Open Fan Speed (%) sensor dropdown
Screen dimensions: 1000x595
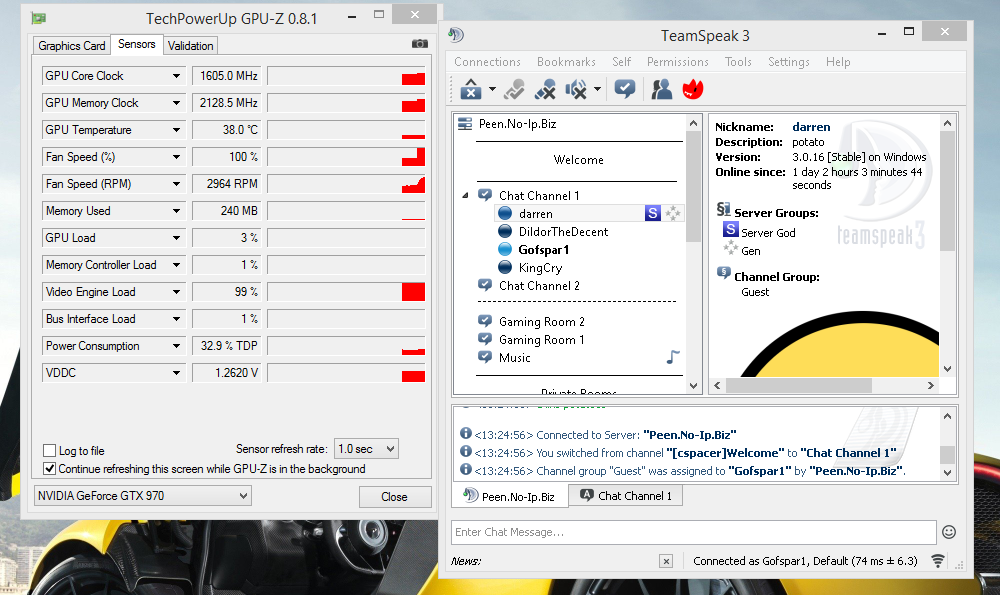(x=176, y=157)
